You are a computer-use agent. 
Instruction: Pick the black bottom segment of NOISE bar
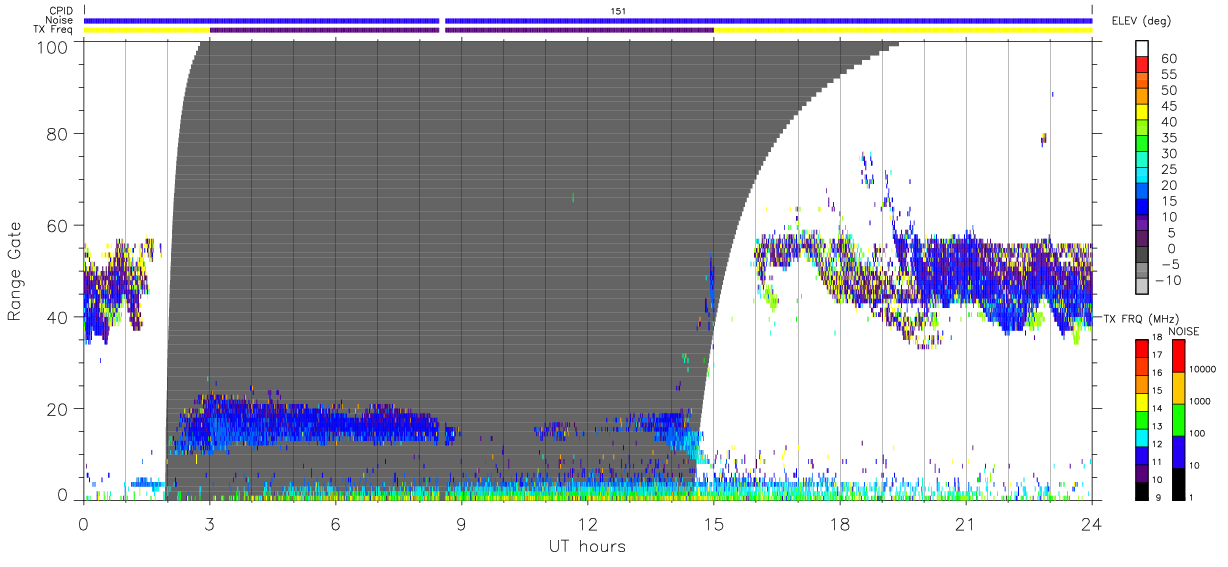click(x=1178, y=484)
